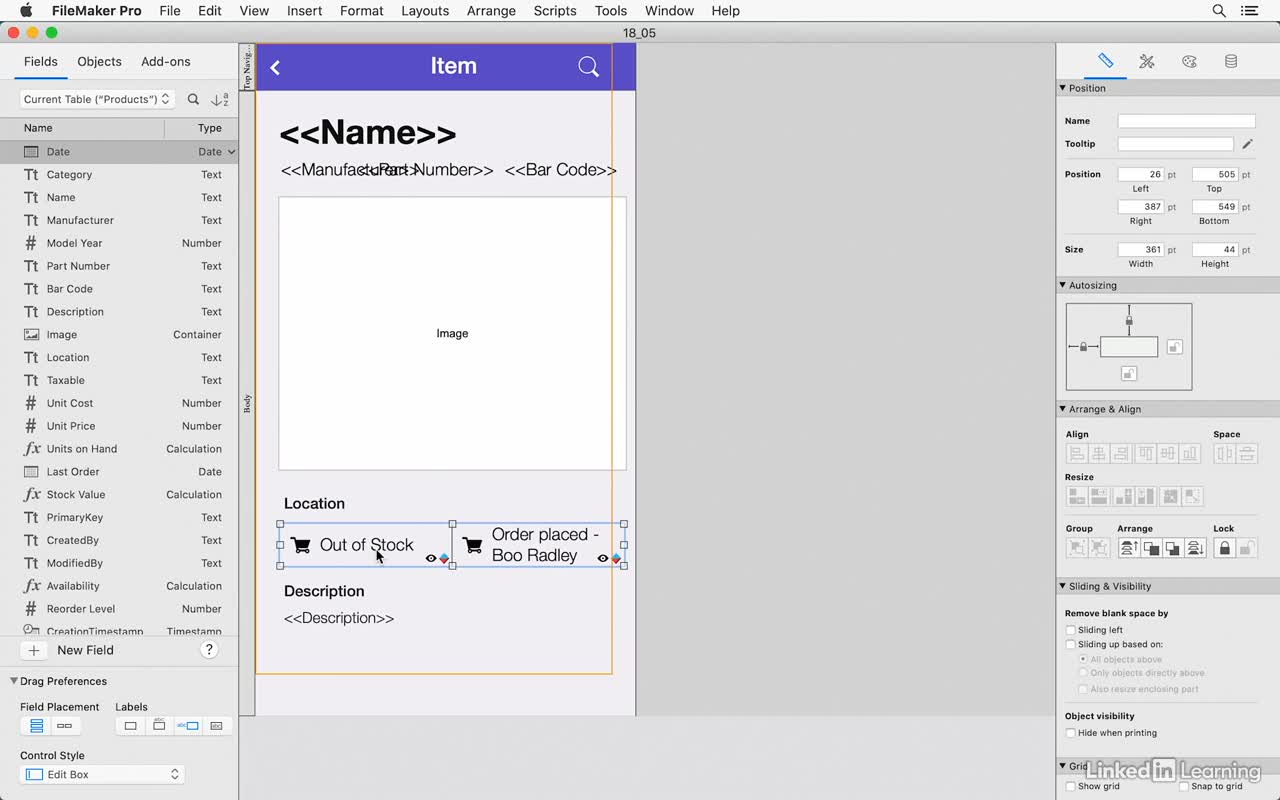
Task: Collapse the Position section
Action: point(1063,88)
